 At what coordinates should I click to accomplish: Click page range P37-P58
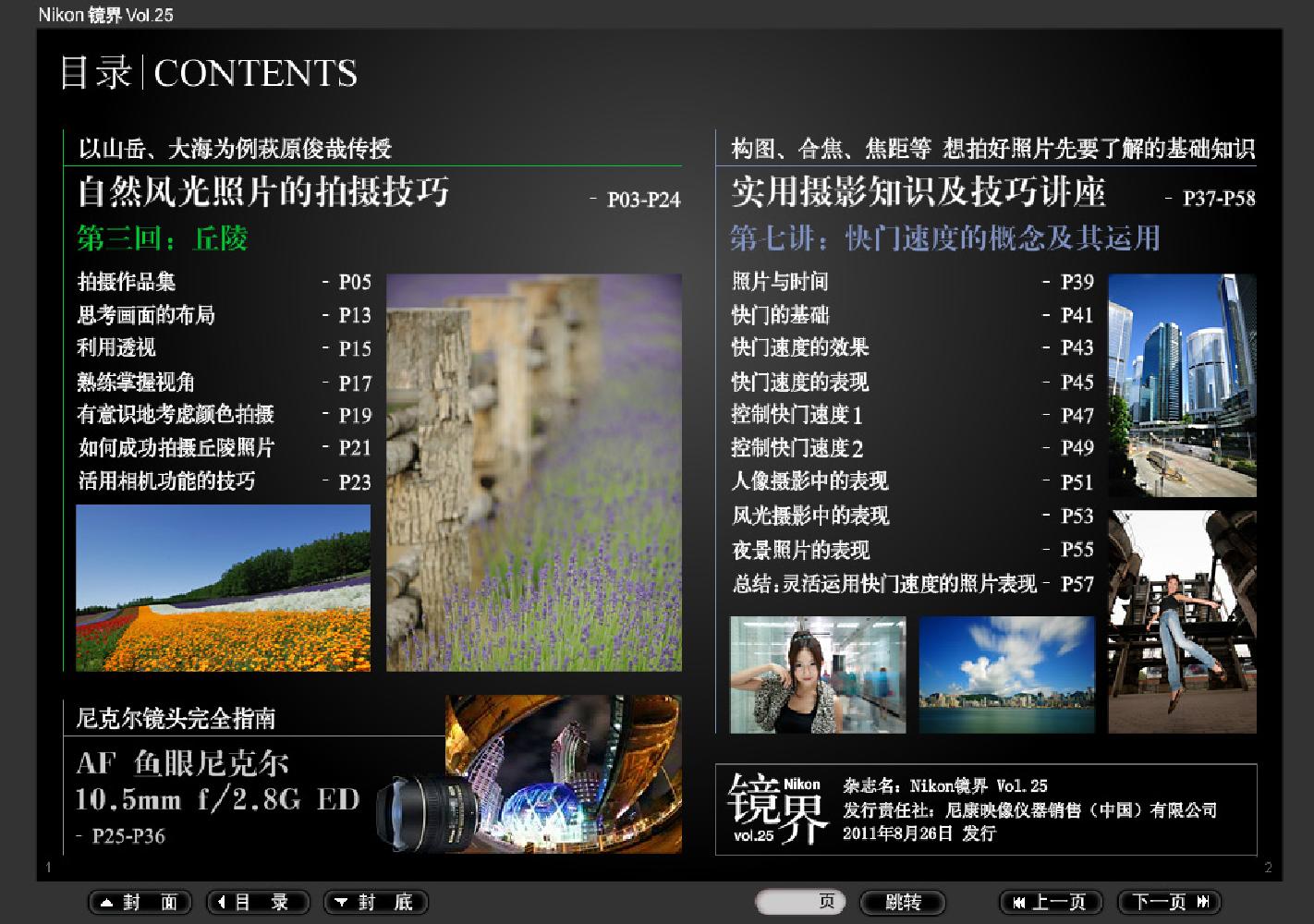1219,198
